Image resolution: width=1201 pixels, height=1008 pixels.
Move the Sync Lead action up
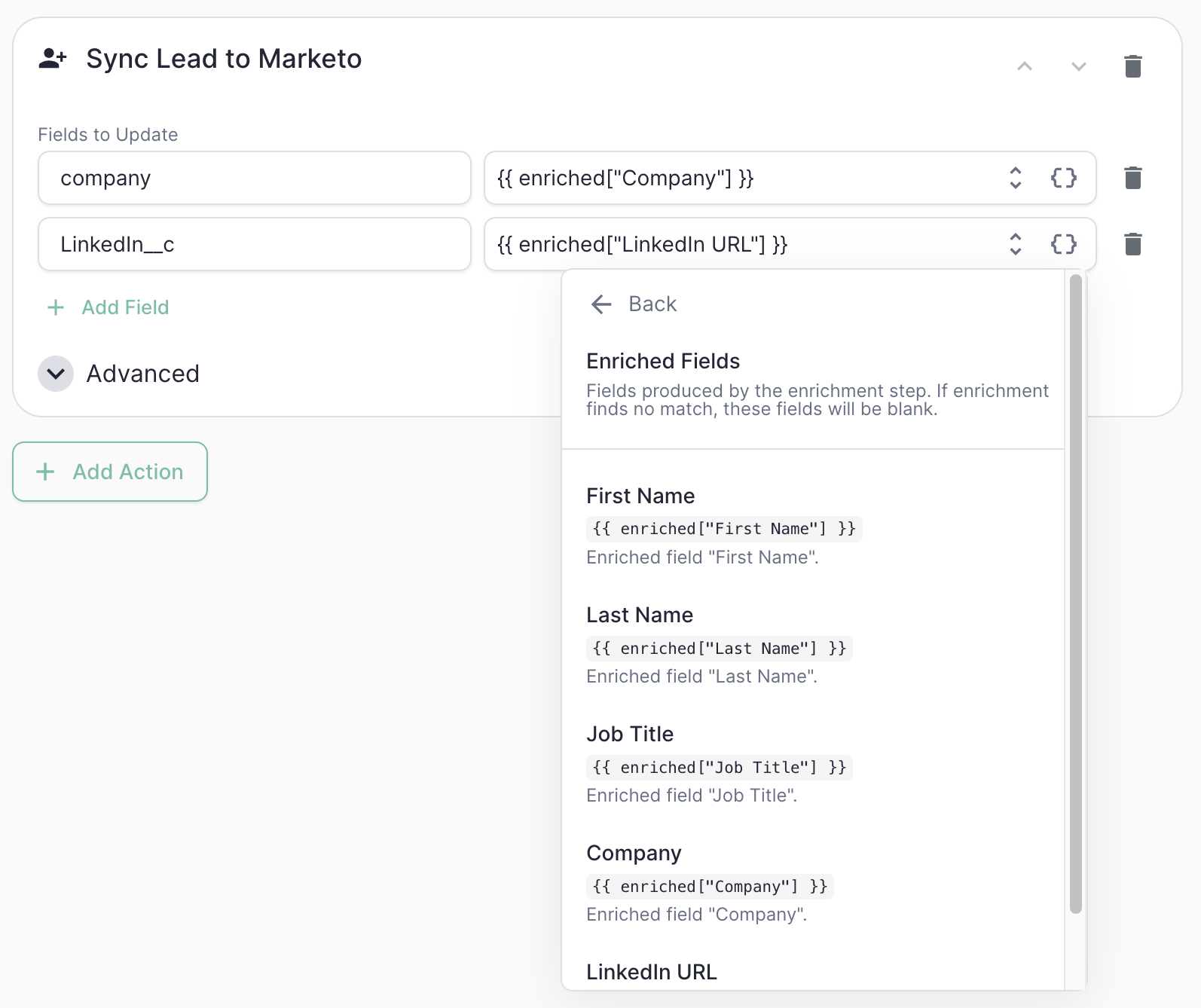point(1025,66)
